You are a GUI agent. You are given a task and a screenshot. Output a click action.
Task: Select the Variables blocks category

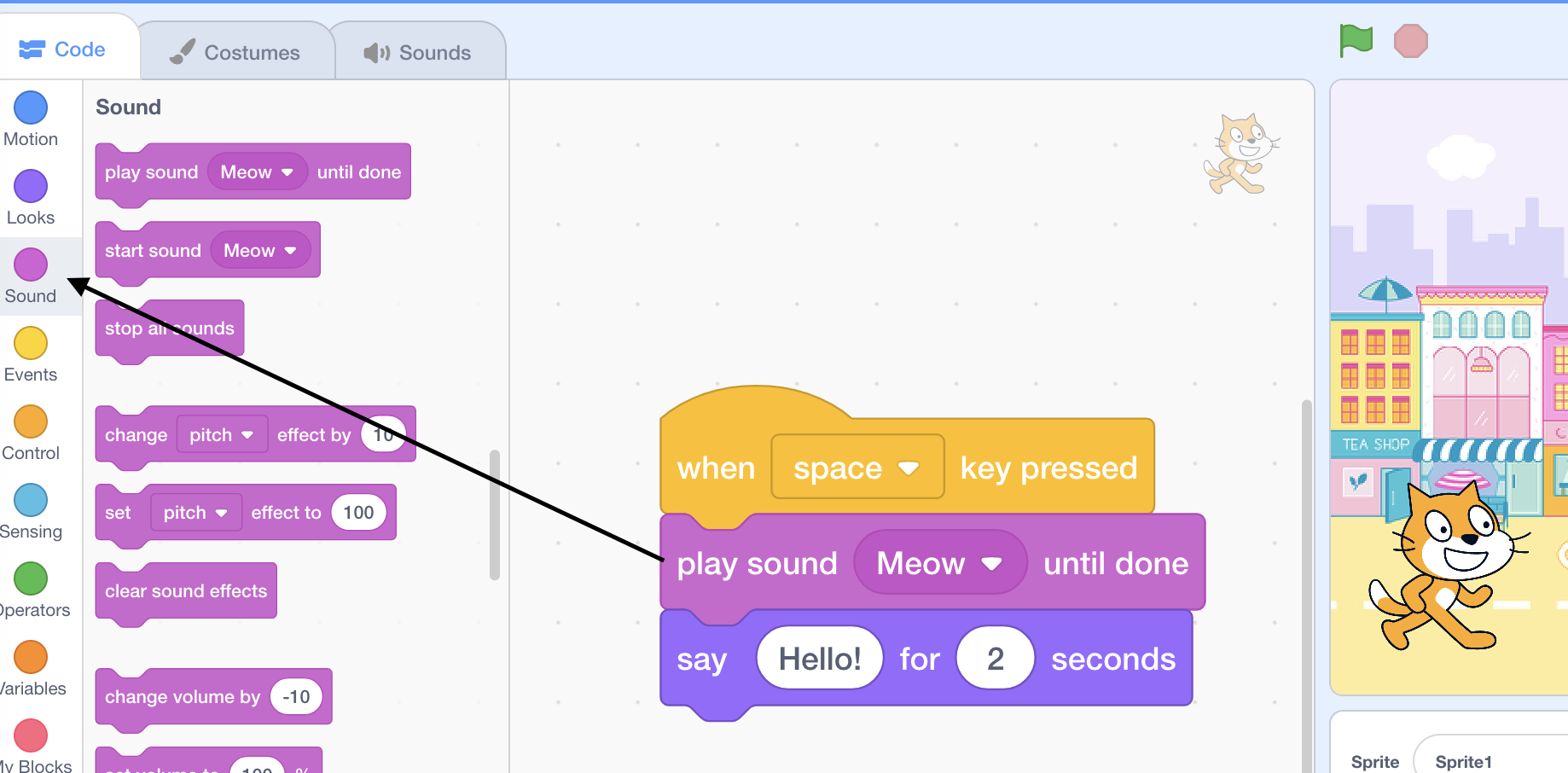pos(30,667)
